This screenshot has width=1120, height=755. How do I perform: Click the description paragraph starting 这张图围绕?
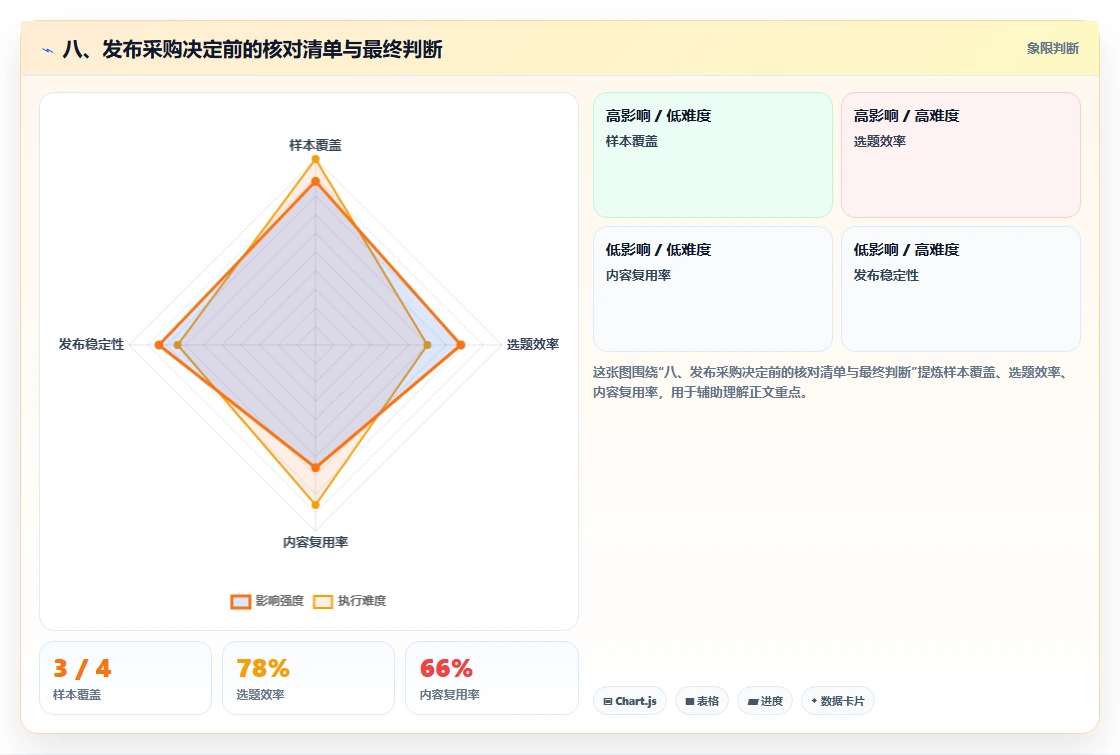[831, 382]
